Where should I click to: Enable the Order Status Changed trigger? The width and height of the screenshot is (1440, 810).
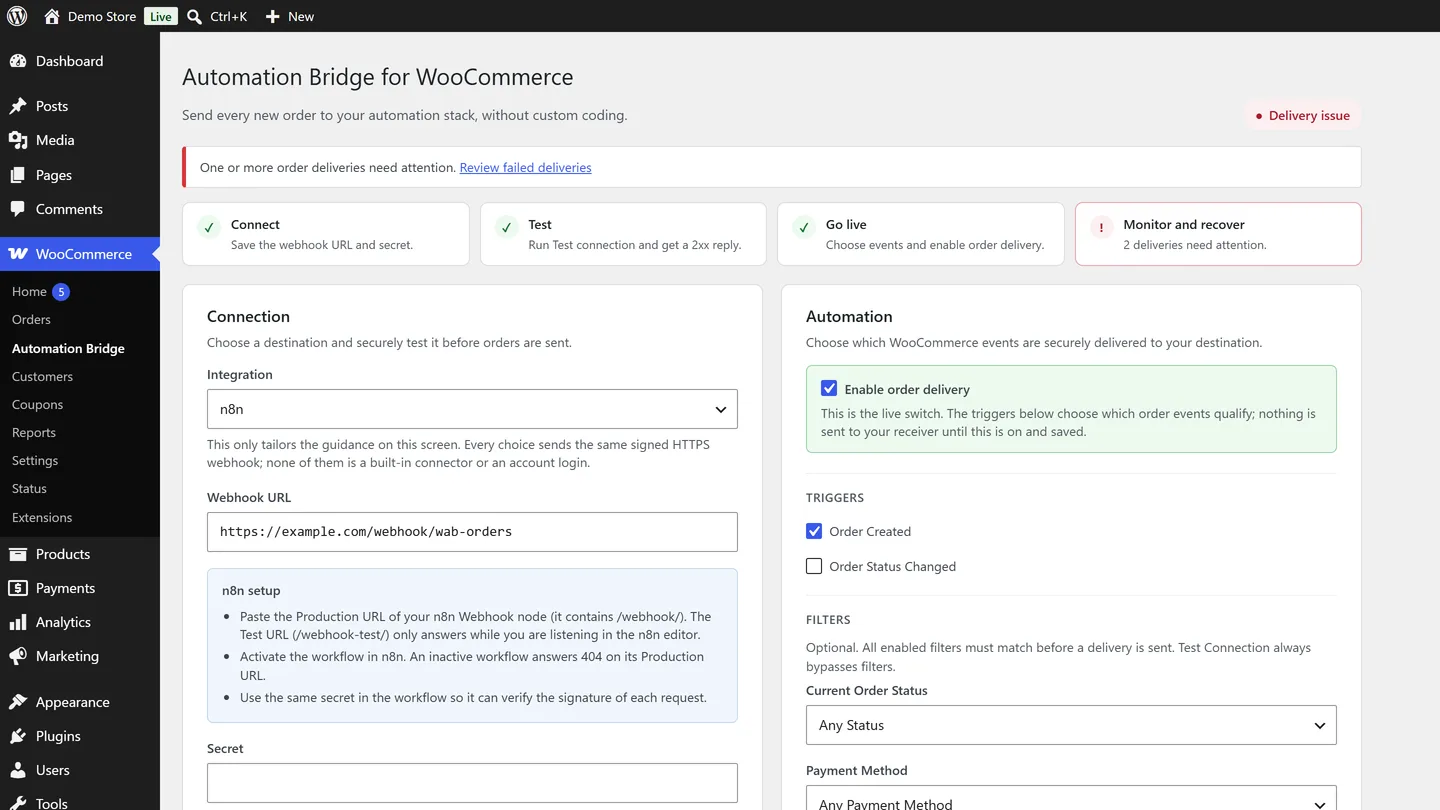(x=814, y=566)
